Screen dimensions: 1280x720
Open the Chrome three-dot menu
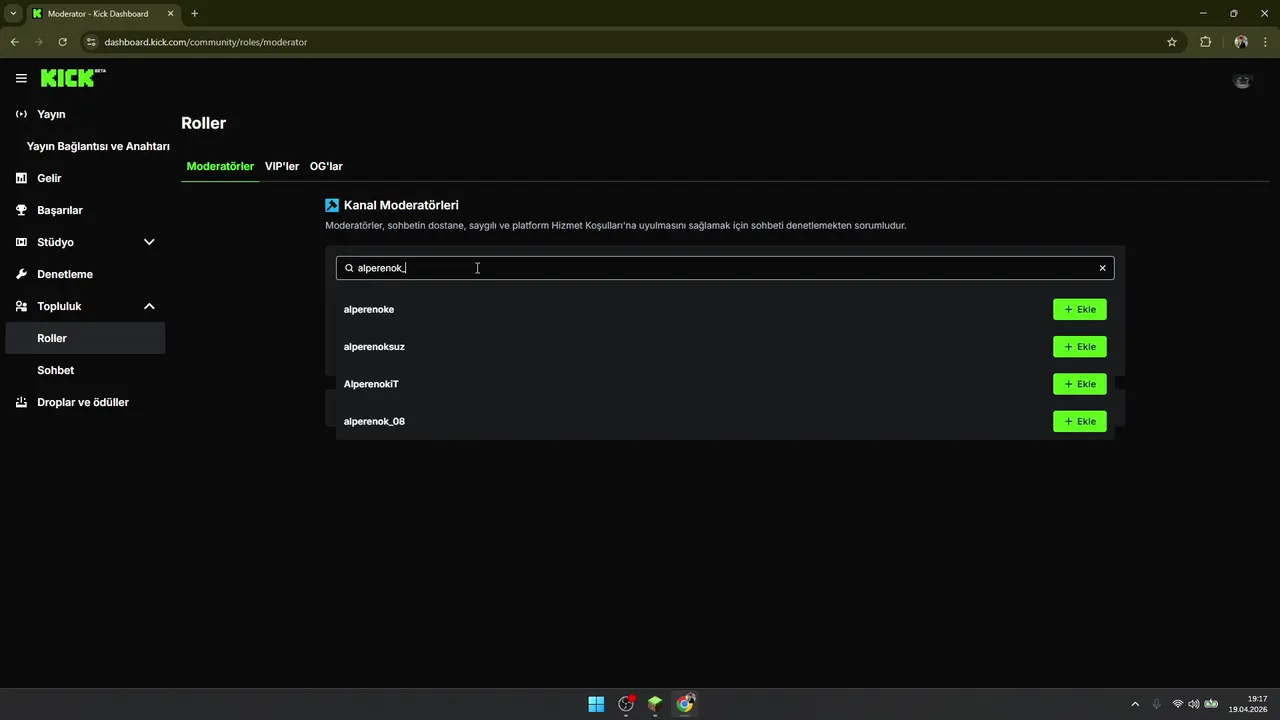(x=1265, y=42)
